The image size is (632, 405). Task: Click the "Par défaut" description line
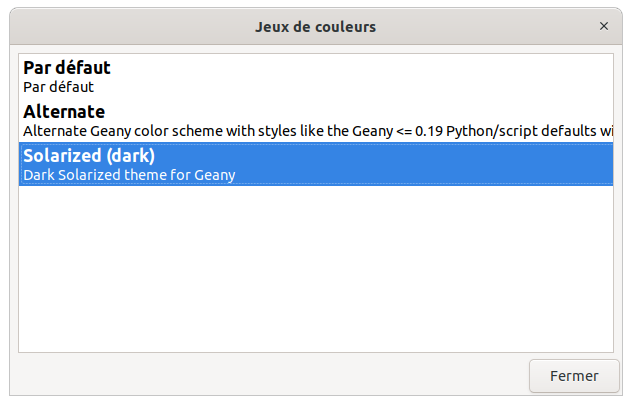pyautogui.click(x=58, y=87)
